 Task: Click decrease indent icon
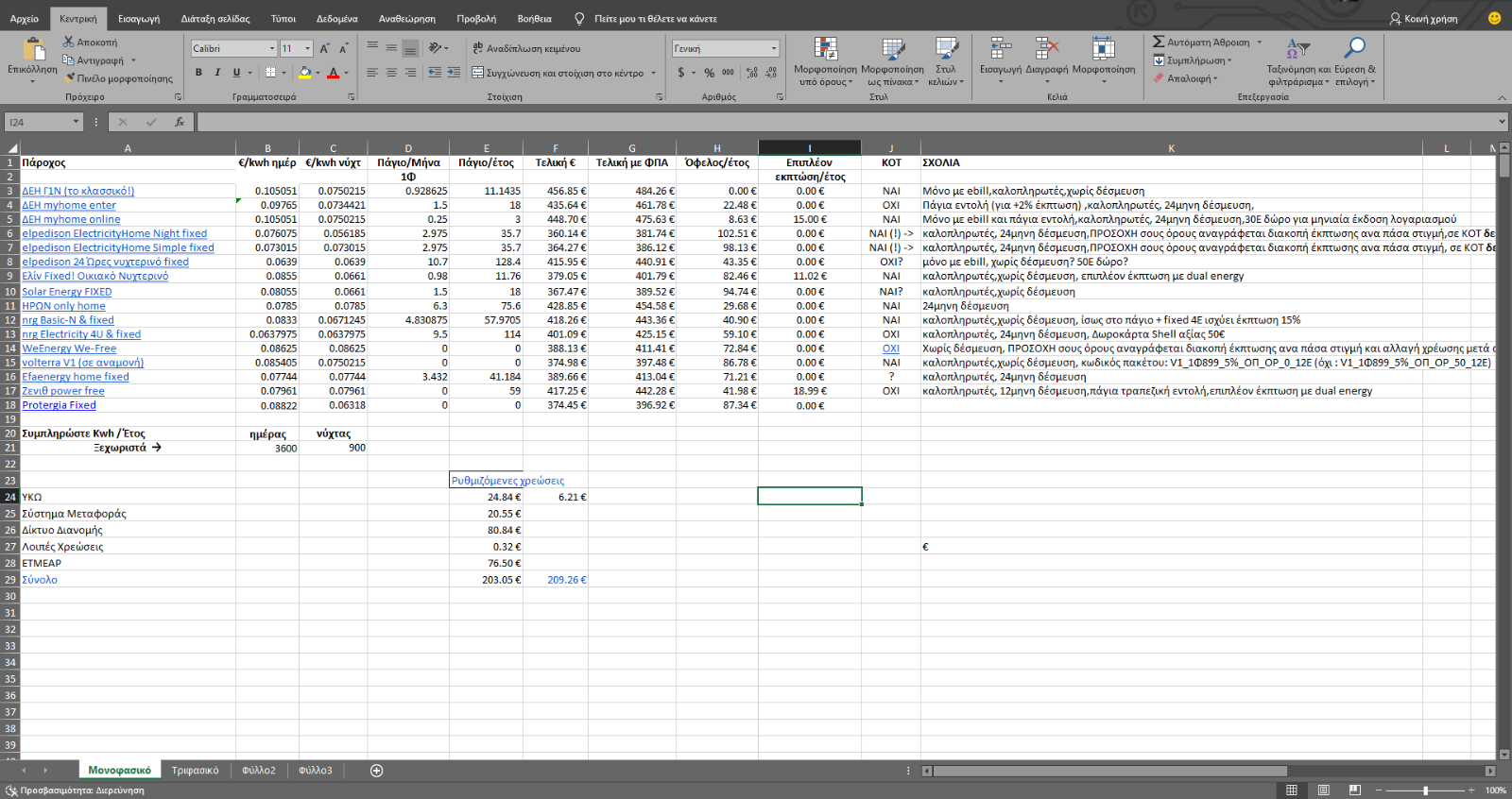(435, 73)
